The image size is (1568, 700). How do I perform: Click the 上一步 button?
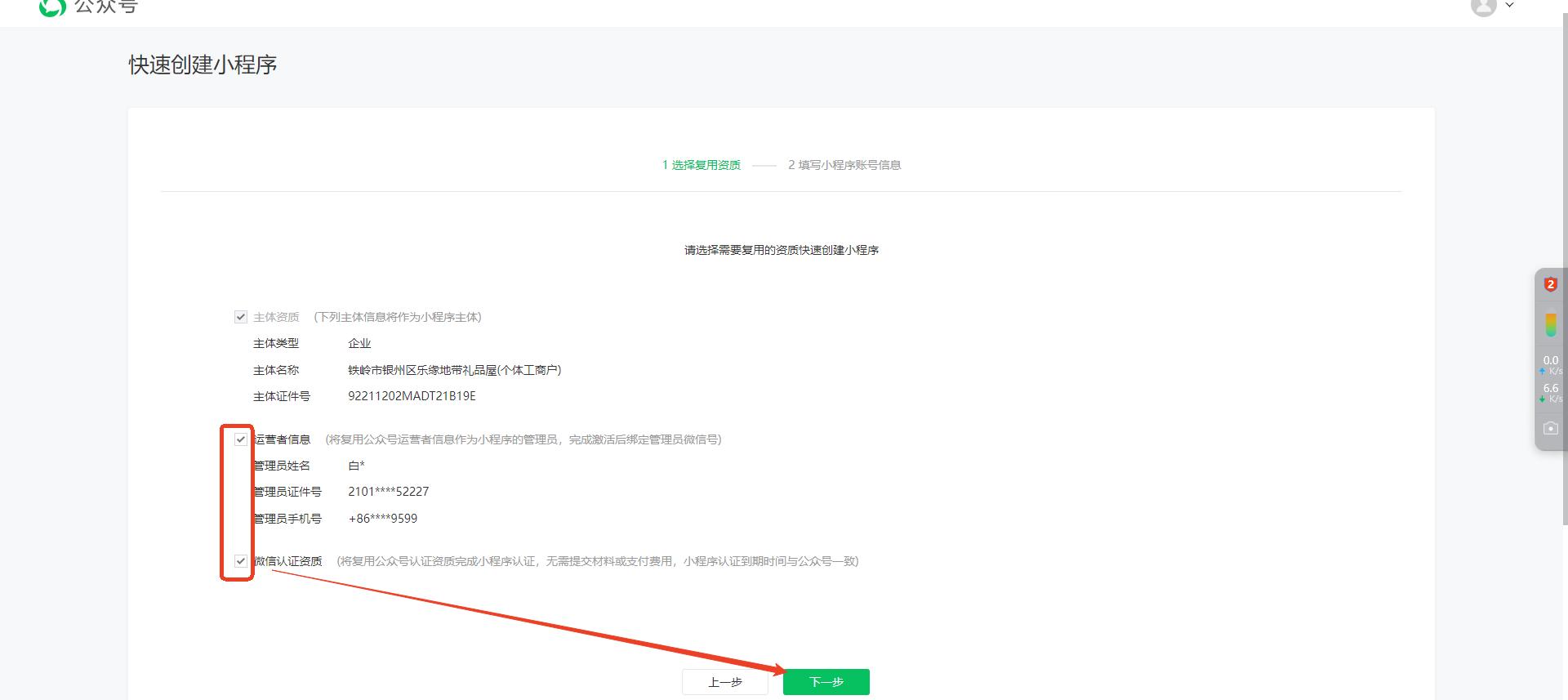click(x=725, y=682)
